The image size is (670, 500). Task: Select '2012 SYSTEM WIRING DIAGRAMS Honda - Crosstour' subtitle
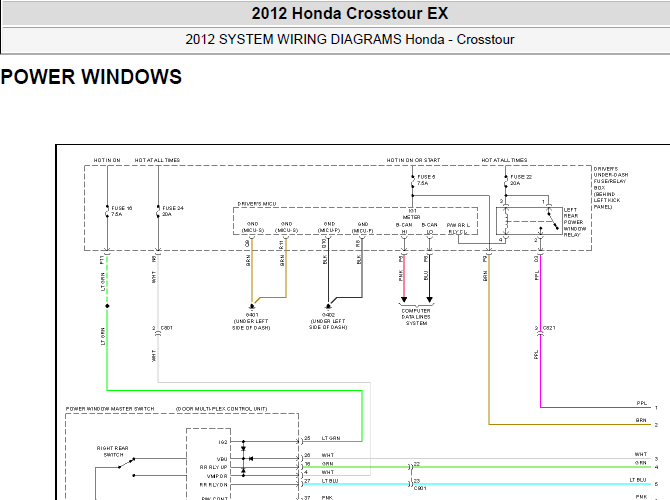pyautogui.click(x=350, y=39)
